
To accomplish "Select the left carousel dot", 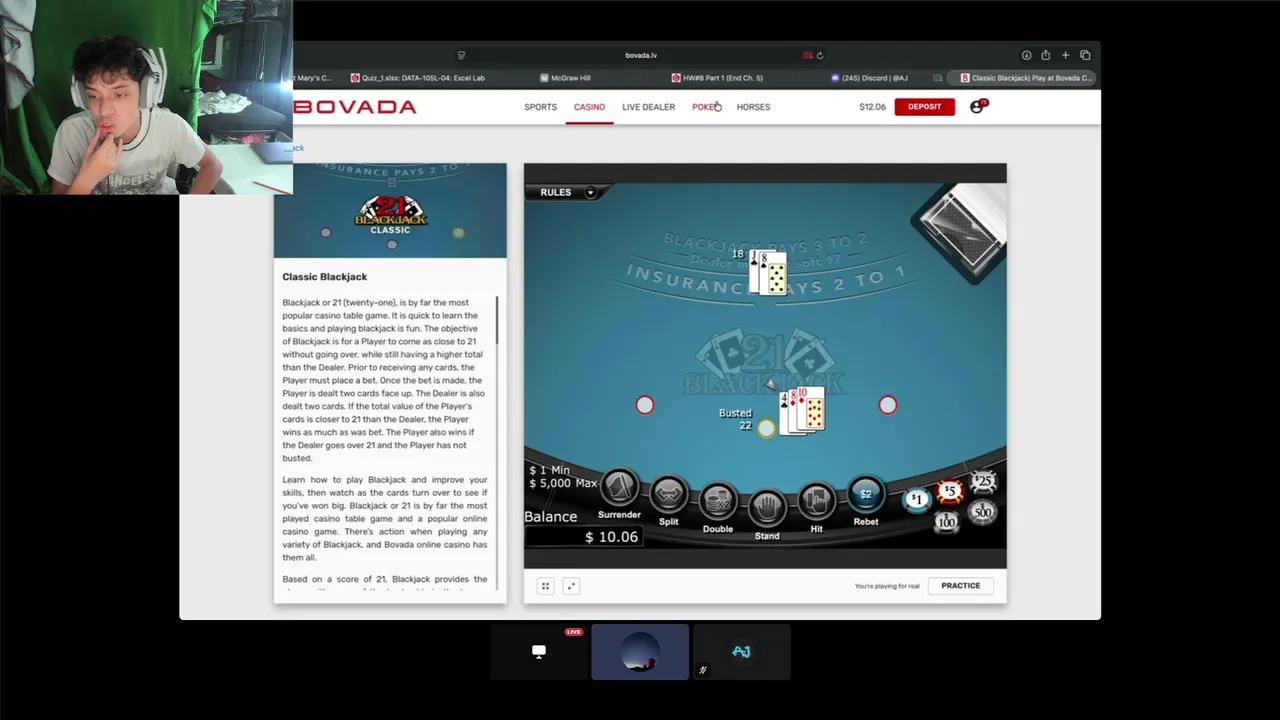I will (325, 232).
